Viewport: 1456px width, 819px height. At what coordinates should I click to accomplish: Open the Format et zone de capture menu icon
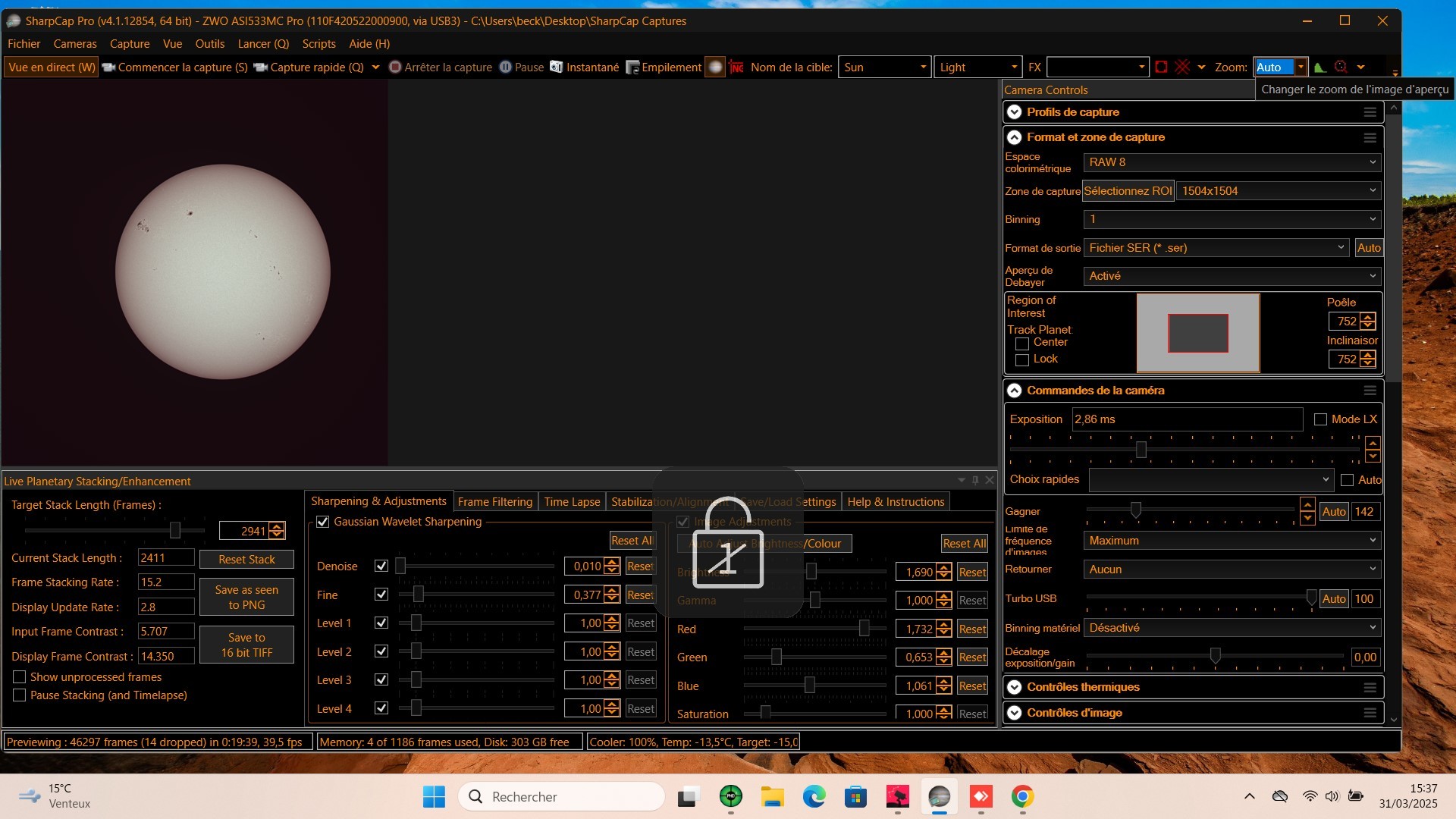pos(1370,138)
